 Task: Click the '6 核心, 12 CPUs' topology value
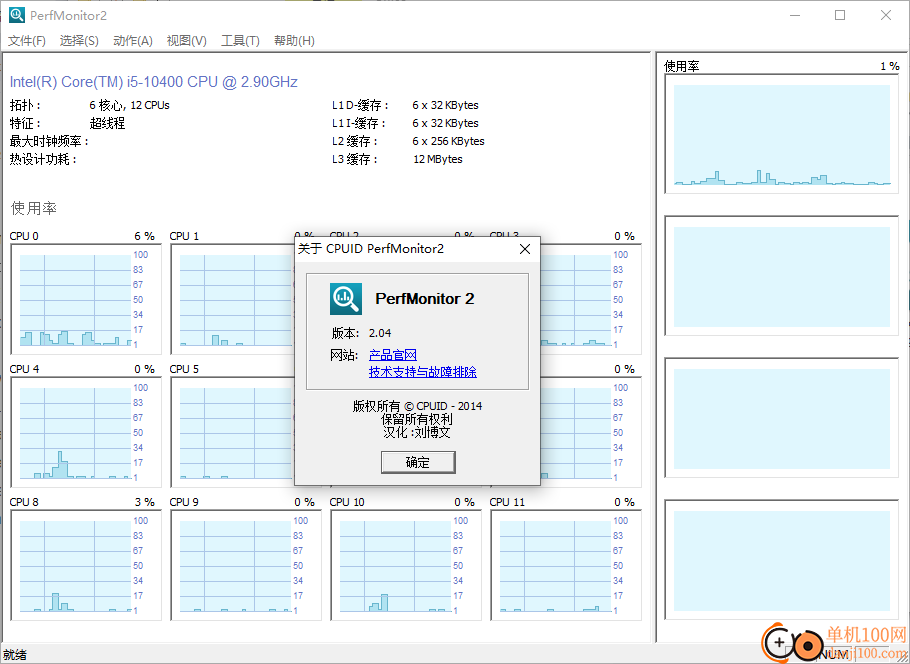[129, 105]
